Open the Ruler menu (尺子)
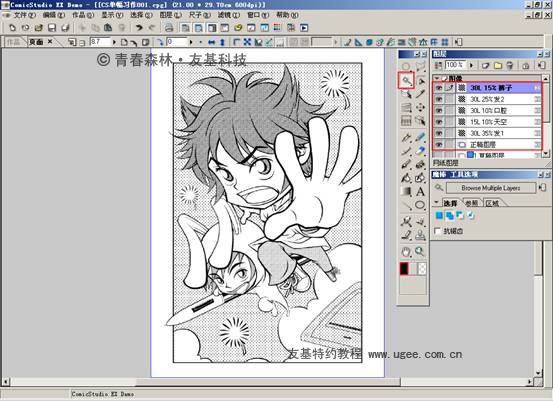Screen dimensions: 553x401 coord(200,15)
